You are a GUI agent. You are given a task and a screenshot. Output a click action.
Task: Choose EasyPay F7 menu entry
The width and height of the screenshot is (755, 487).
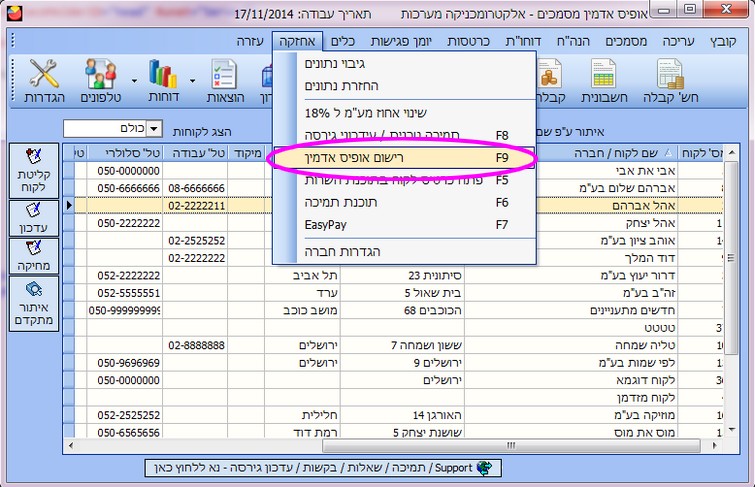coord(404,225)
